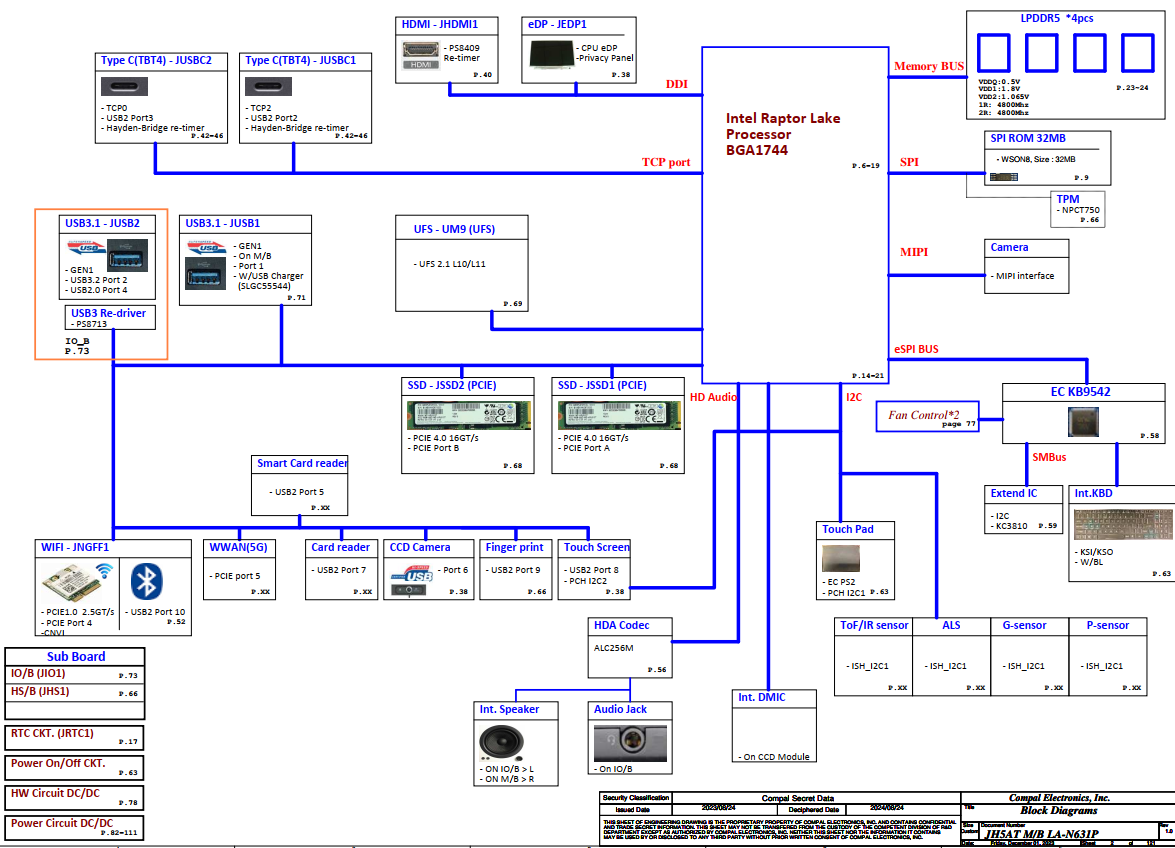Click the Sub Board header

click(75, 656)
